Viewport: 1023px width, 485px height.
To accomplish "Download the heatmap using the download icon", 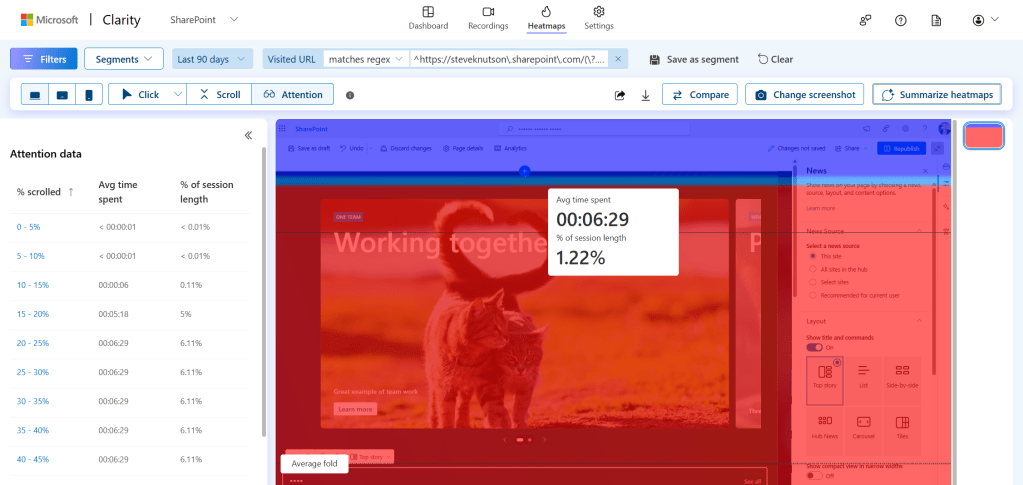I will point(645,95).
